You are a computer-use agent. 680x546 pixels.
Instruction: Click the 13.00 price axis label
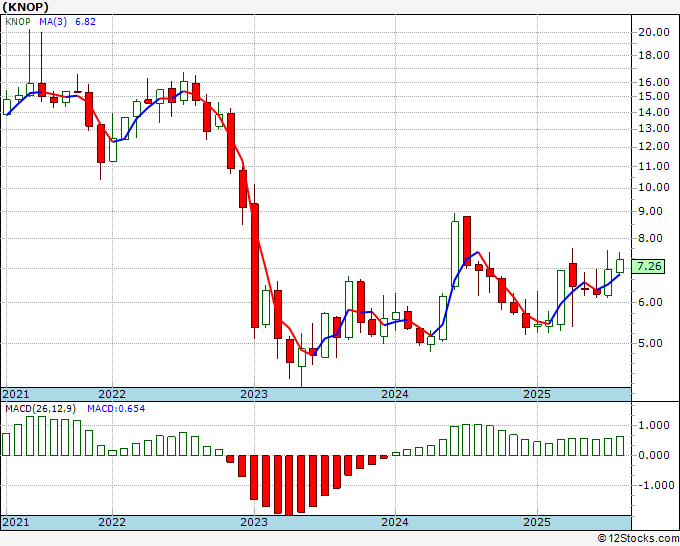tap(654, 128)
